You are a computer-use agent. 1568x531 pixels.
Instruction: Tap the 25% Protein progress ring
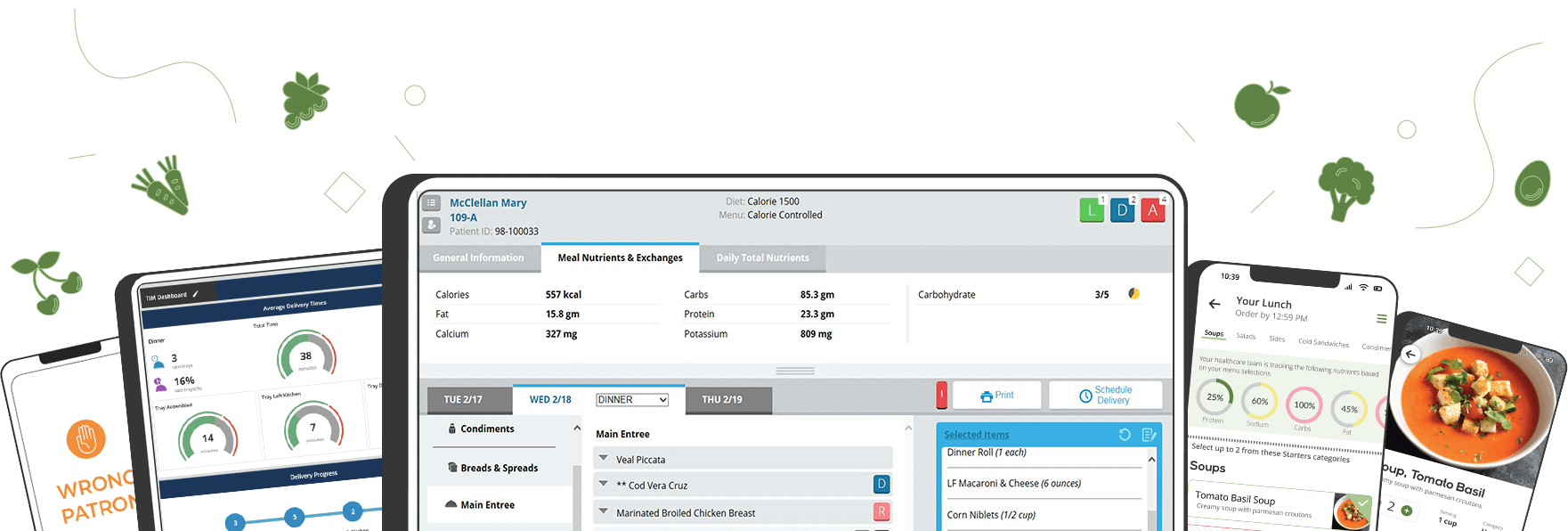1215,397
